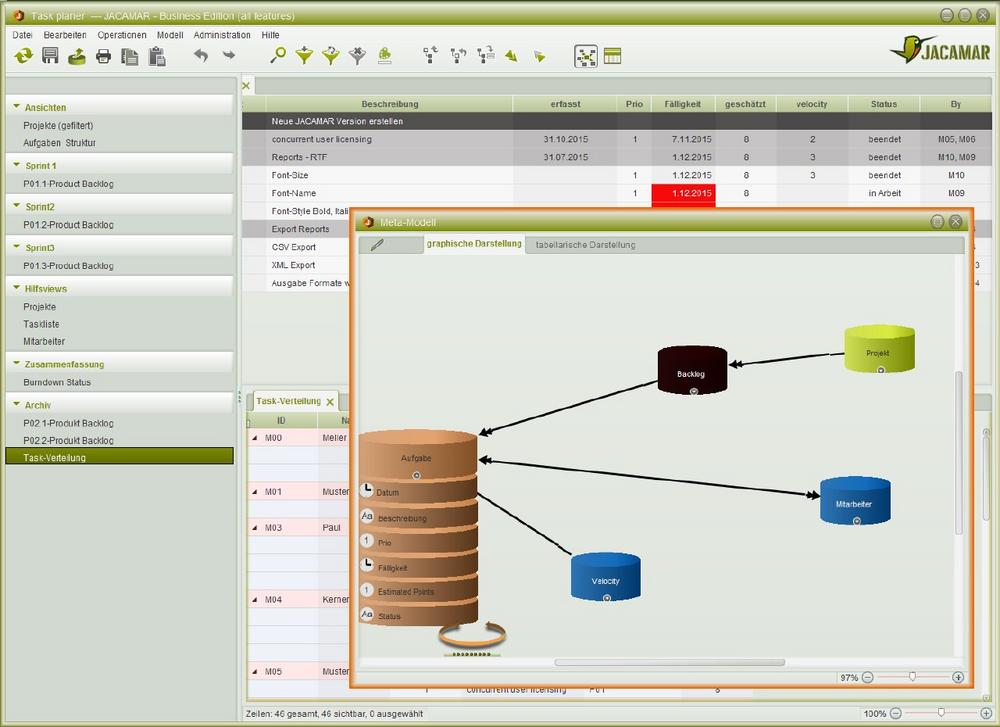Click the Datum attribute clock icon

[367, 490]
